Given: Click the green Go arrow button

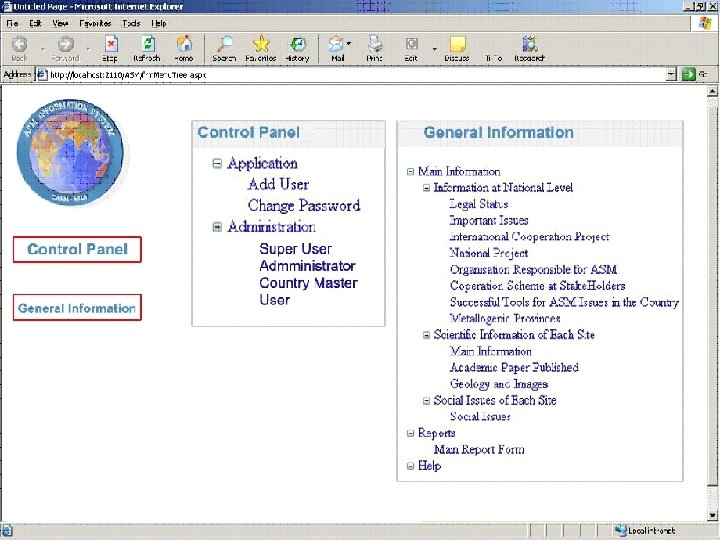Looking at the screenshot, I should click(x=688, y=74).
